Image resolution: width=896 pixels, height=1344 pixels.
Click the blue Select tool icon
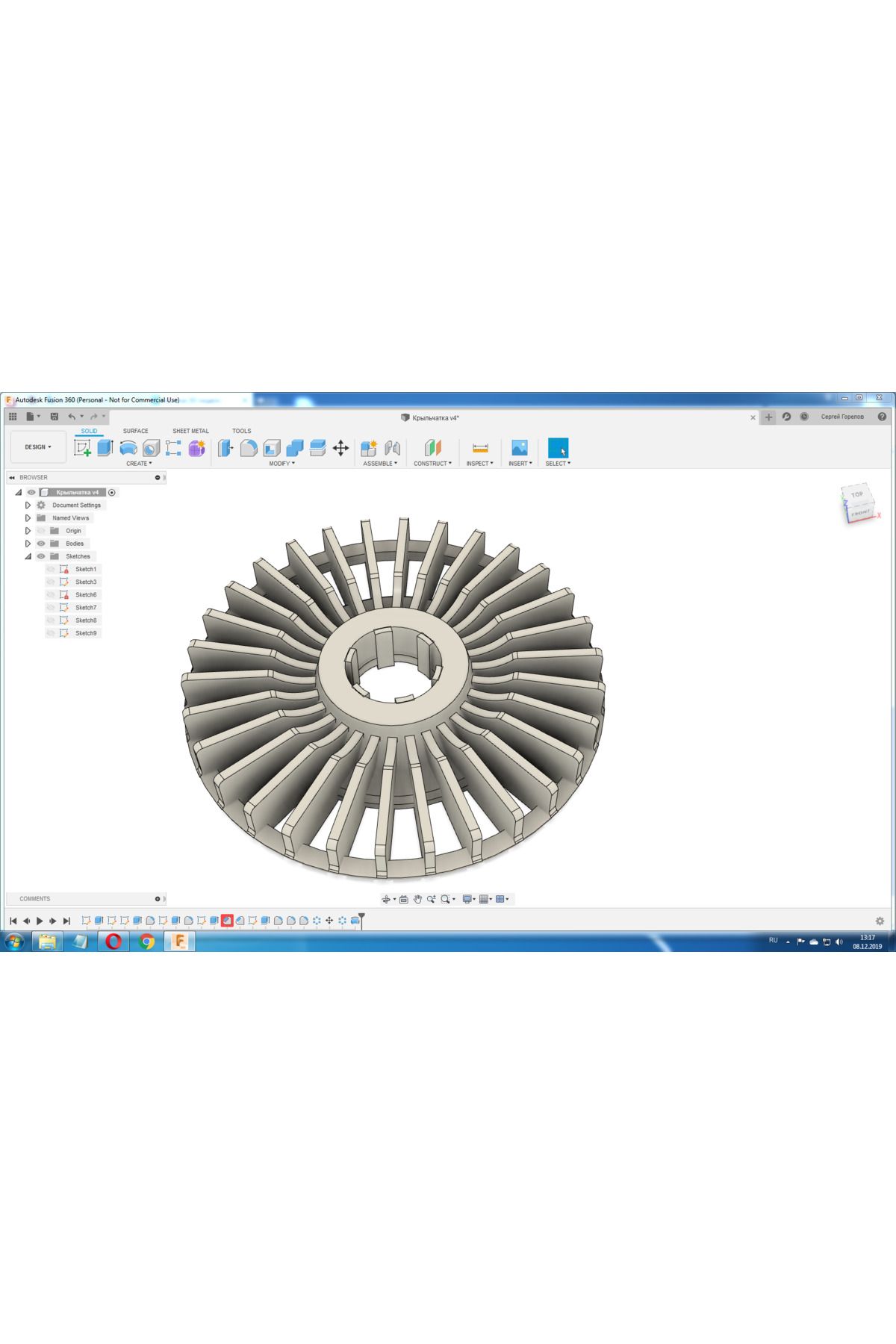coord(558,447)
